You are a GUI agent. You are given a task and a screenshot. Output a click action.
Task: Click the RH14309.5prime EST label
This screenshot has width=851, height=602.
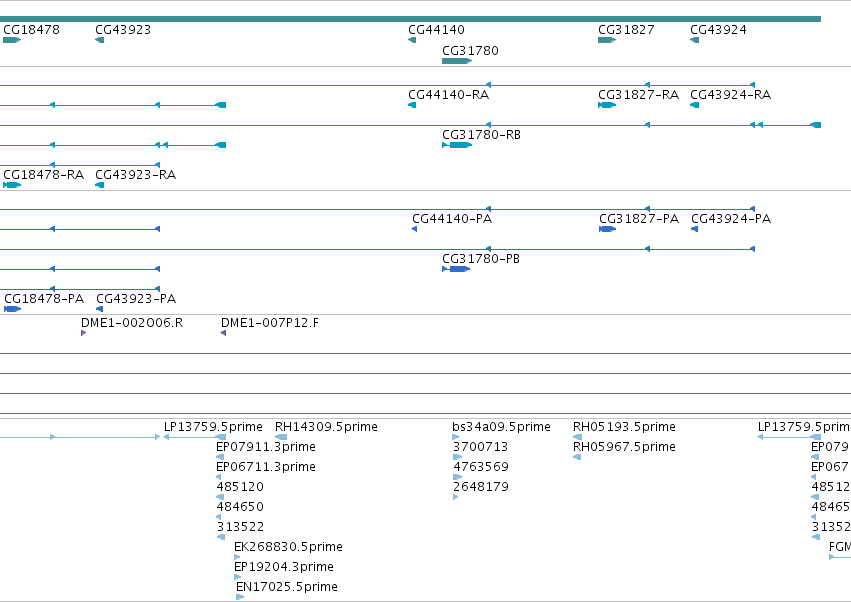pos(326,427)
